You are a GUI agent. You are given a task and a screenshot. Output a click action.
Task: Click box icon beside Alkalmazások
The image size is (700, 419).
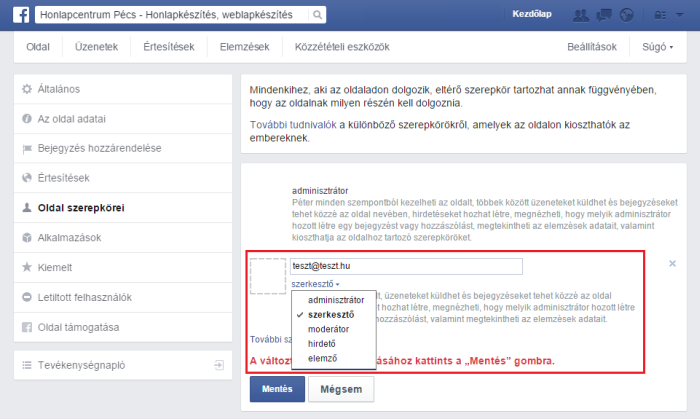27,237
